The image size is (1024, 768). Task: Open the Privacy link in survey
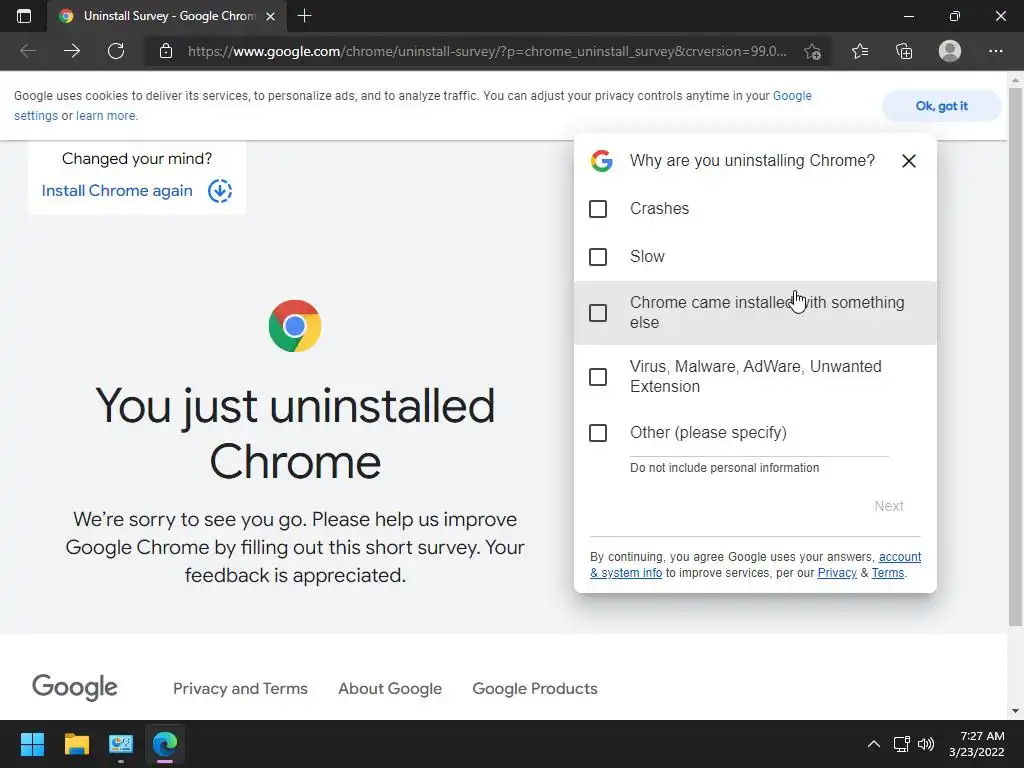pos(837,573)
